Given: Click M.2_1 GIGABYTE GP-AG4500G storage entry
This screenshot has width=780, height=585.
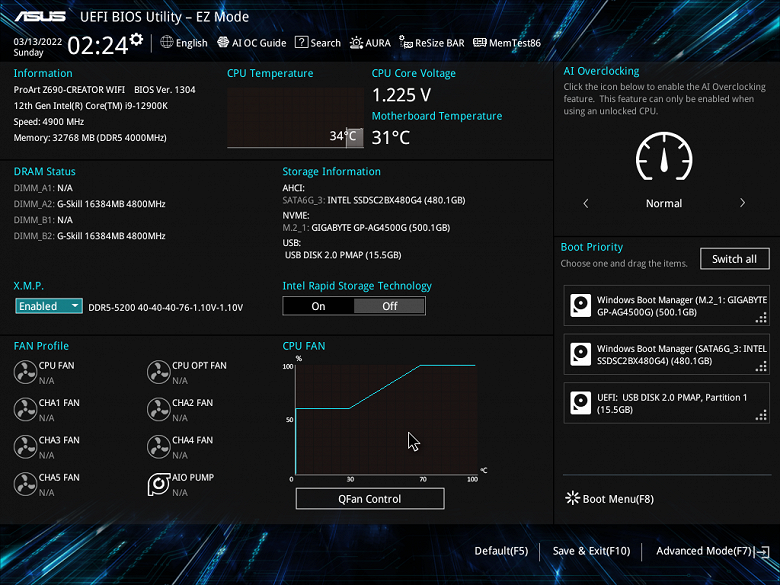Looking at the screenshot, I should click(366, 227).
